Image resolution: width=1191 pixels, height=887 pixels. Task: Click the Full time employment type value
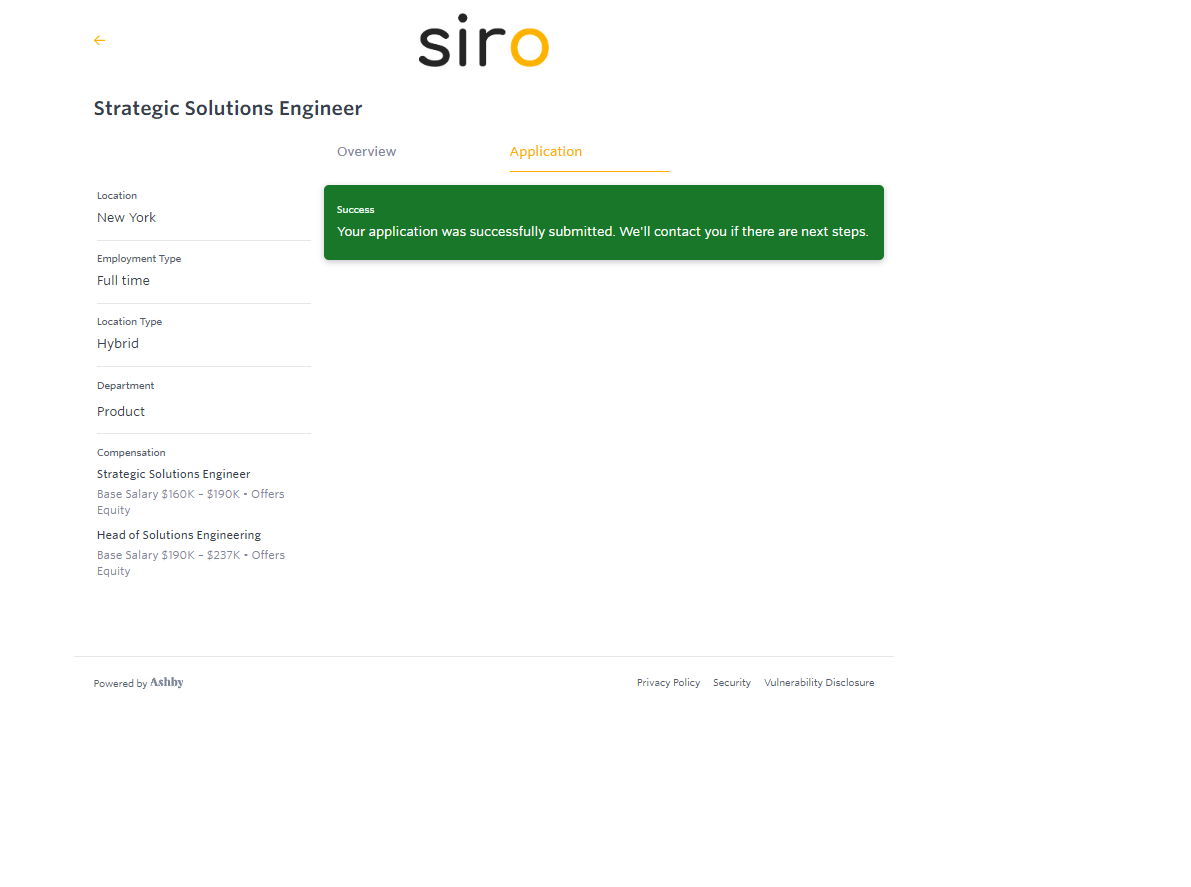[123, 281]
